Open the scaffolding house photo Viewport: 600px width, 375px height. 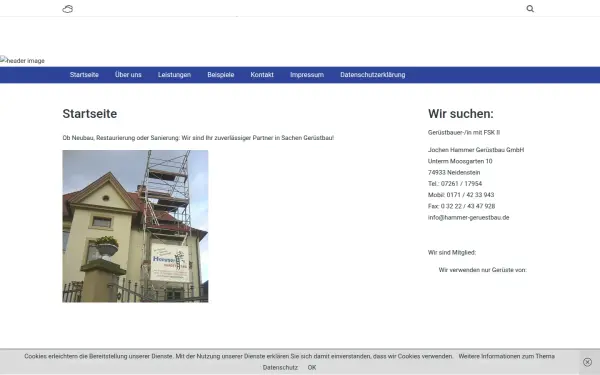135,226
